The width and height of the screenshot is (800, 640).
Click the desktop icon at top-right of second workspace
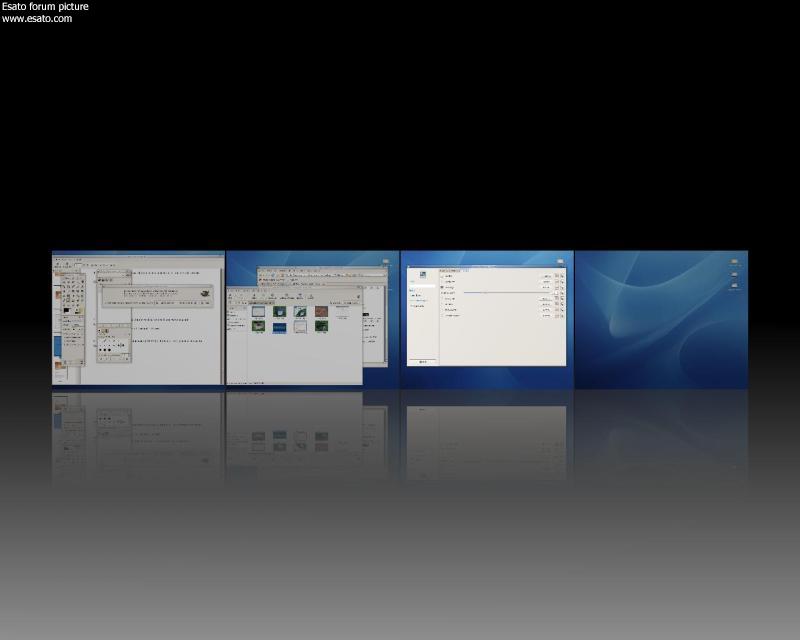(386, 261)
